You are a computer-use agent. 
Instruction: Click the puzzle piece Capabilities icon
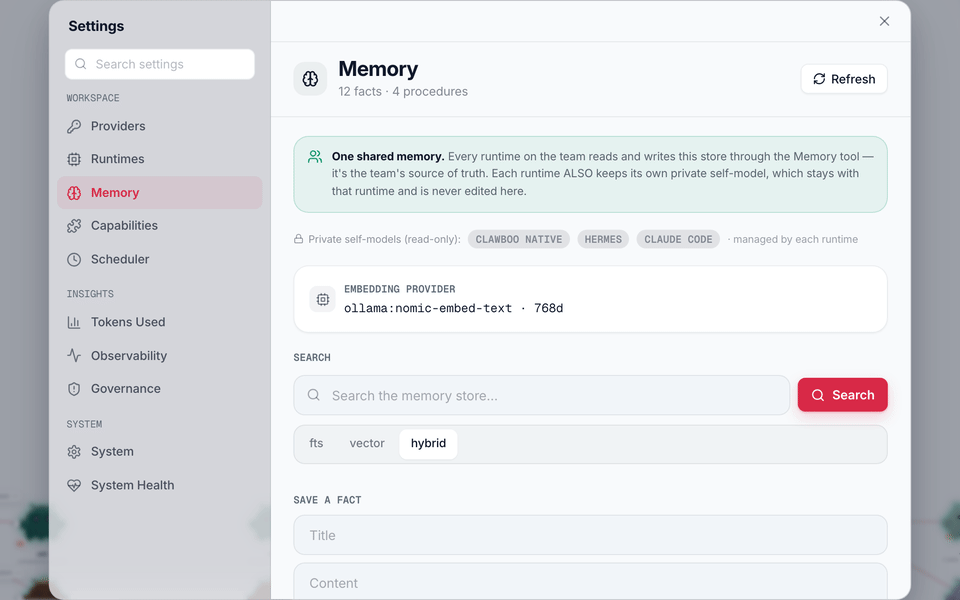click(x=74, y=226)
